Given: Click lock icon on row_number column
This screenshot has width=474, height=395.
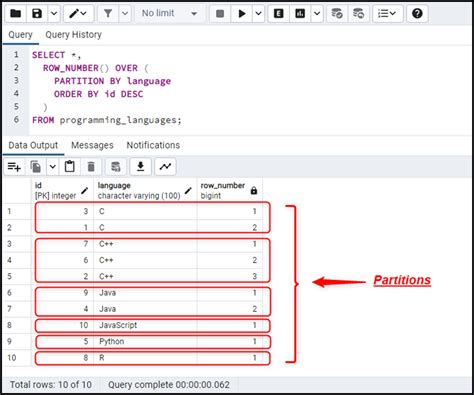Looking at the screenshot, I should click(254, 191).
